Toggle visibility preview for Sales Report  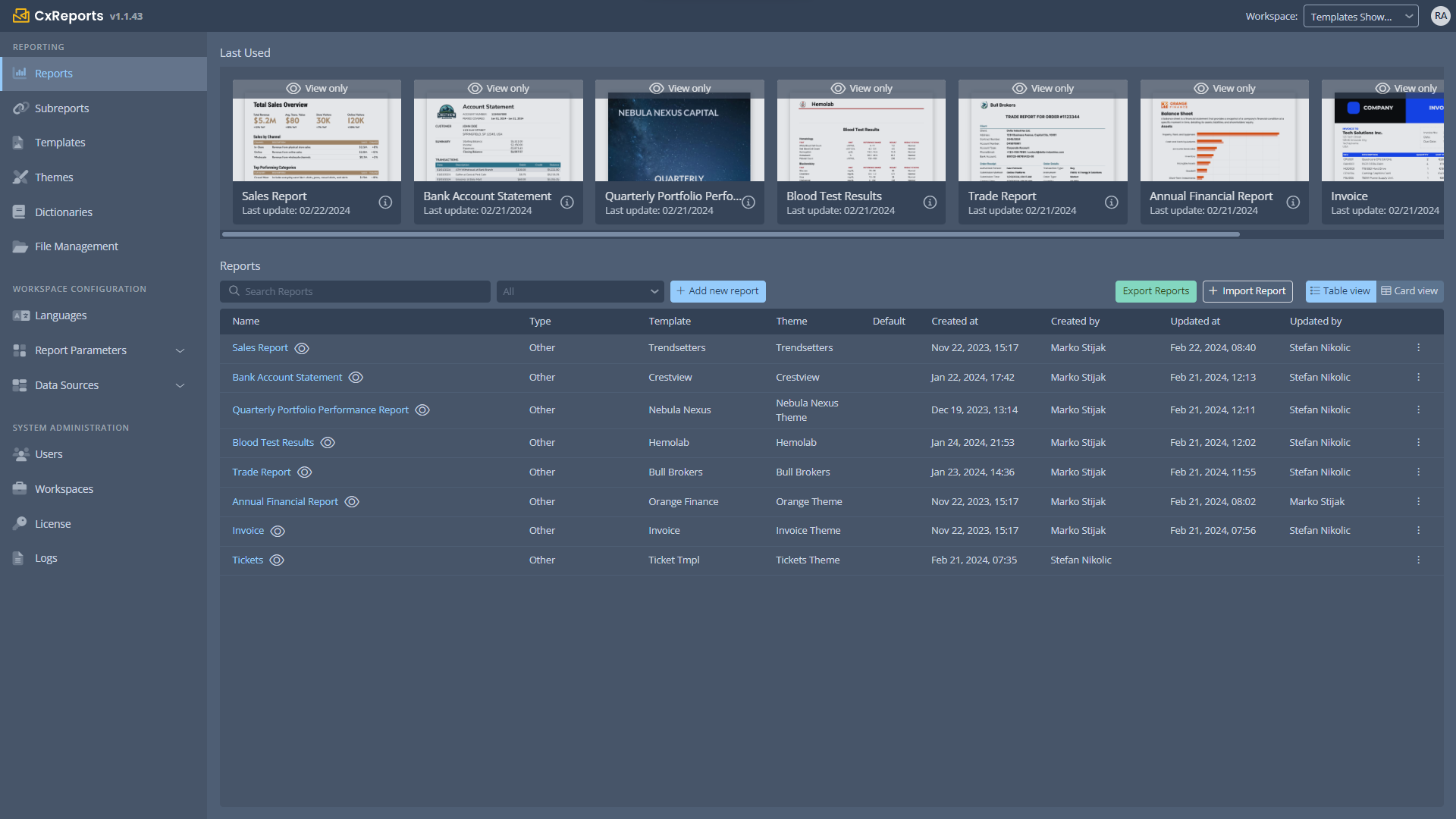(x=302, y=348)
